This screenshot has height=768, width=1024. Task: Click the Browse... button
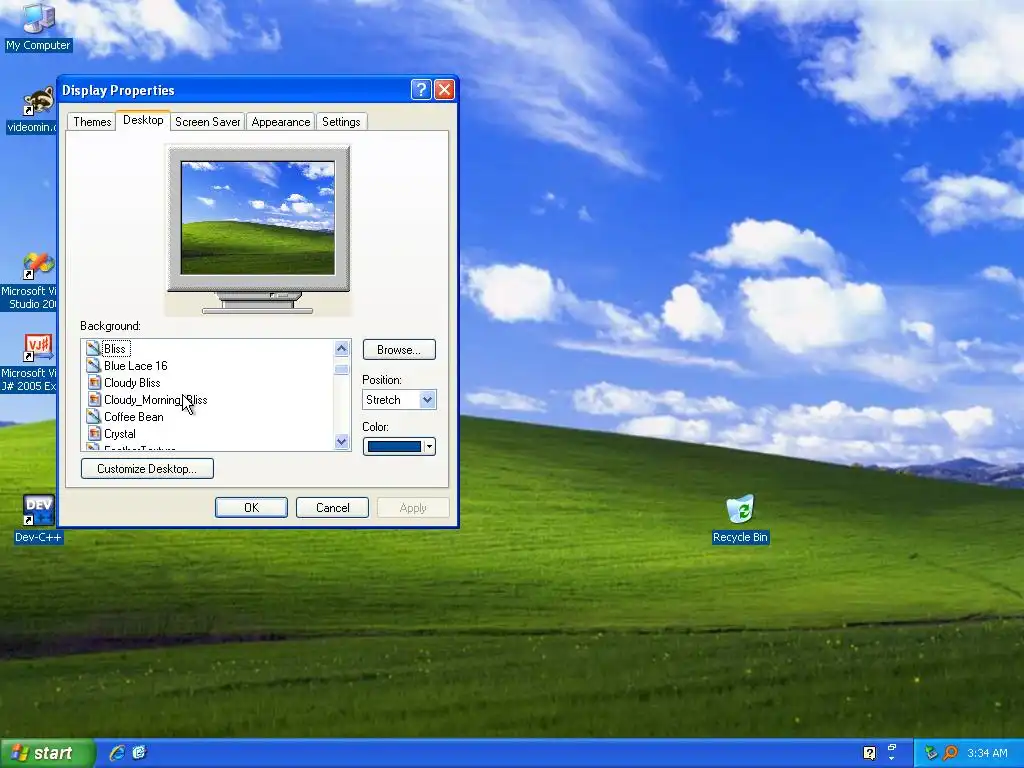tap(399, 349)
